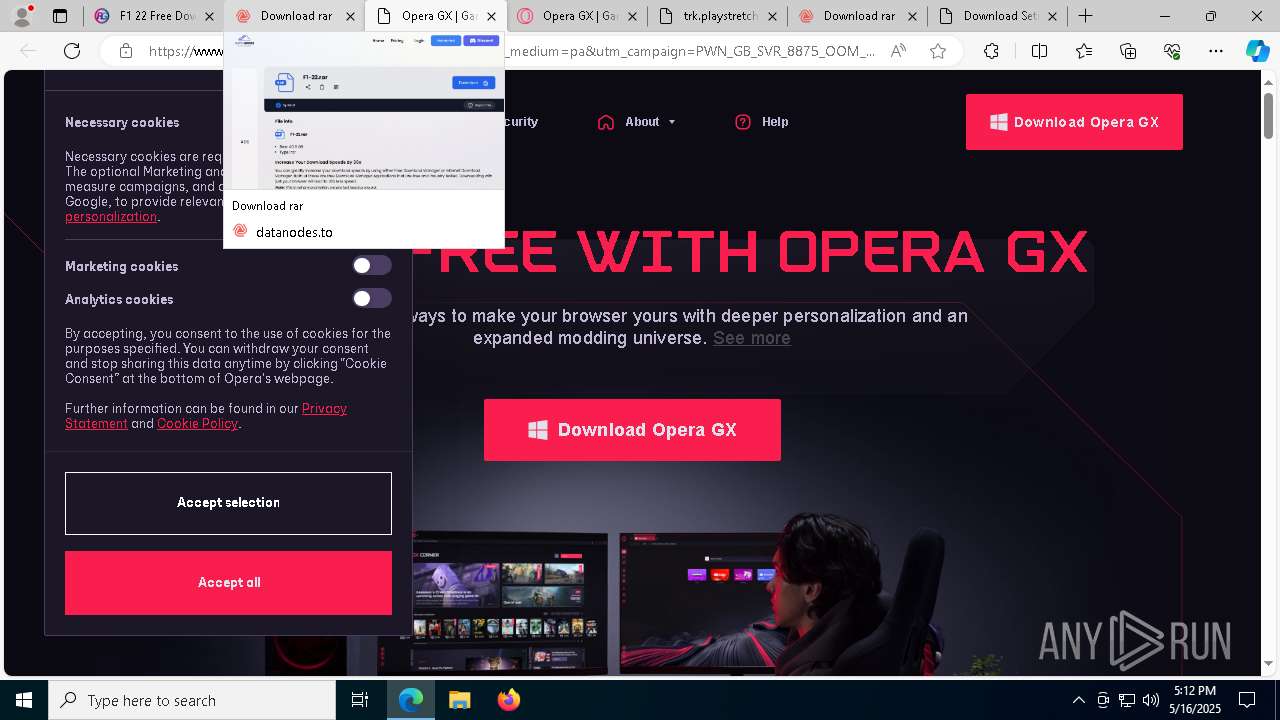Screen dimensions: 1280x720
Task: Activate Read aloud icon in address bar
Action: tap(898, 51)
